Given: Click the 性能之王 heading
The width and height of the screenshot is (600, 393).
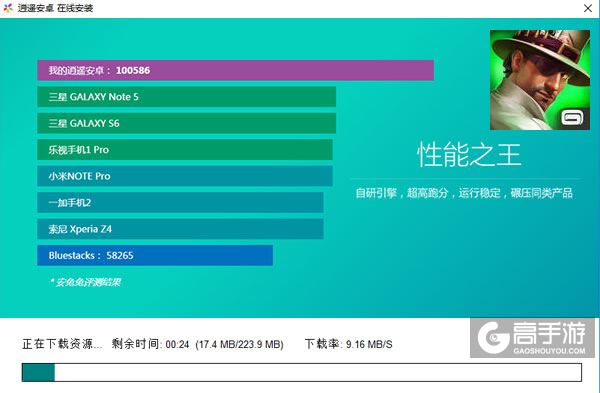Looking at the screenshot, I should tap(469, 155).
